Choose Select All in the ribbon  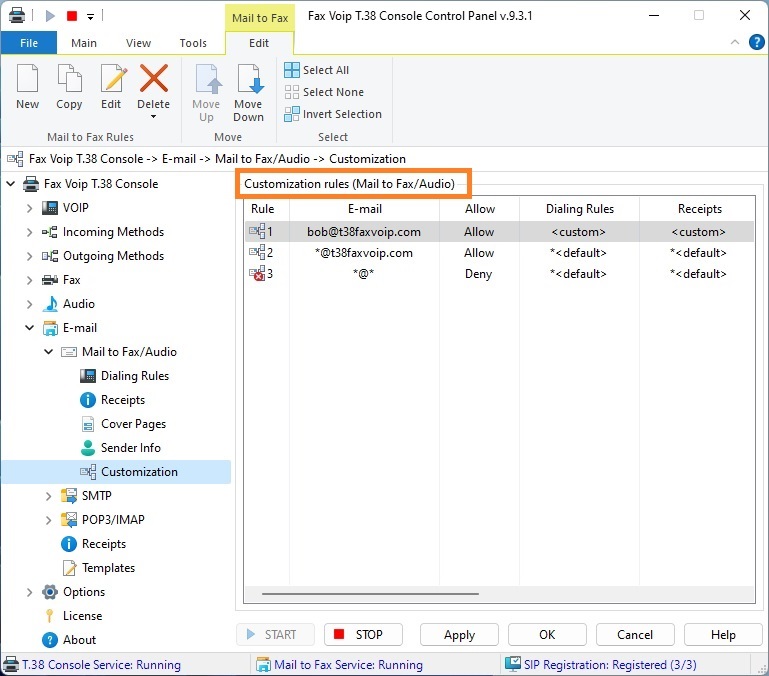coord(317,70)
